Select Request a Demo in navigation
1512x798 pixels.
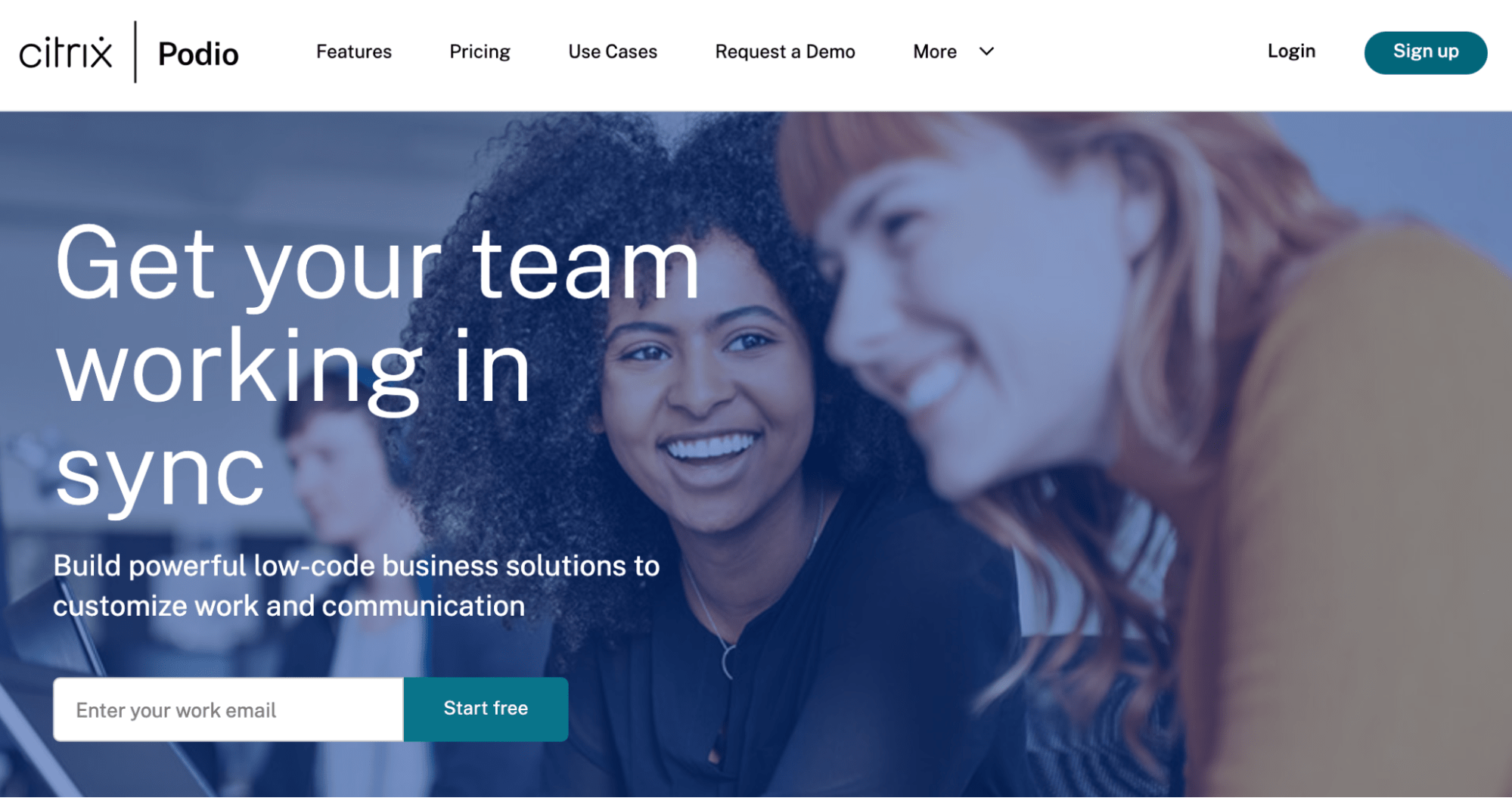tap(785, 51)
